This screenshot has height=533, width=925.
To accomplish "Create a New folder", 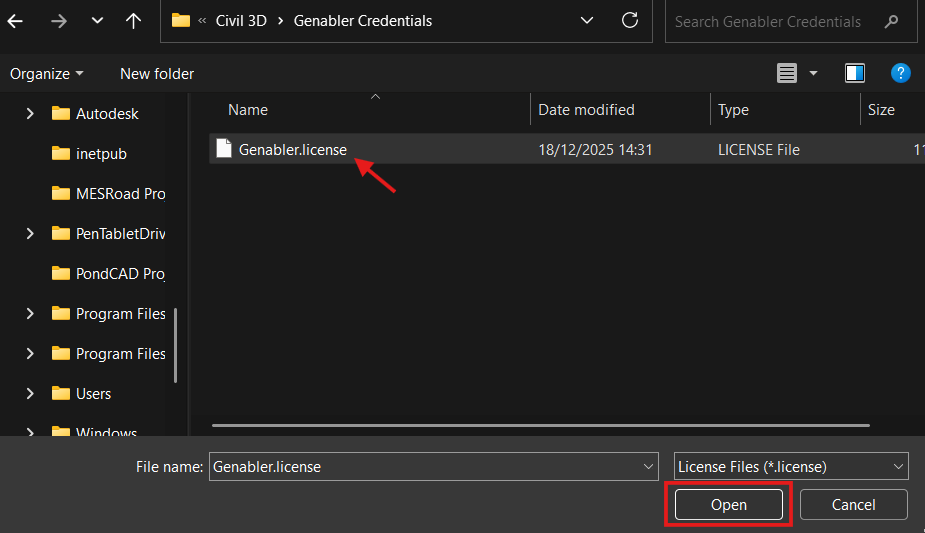I will [x=157, y=74].
